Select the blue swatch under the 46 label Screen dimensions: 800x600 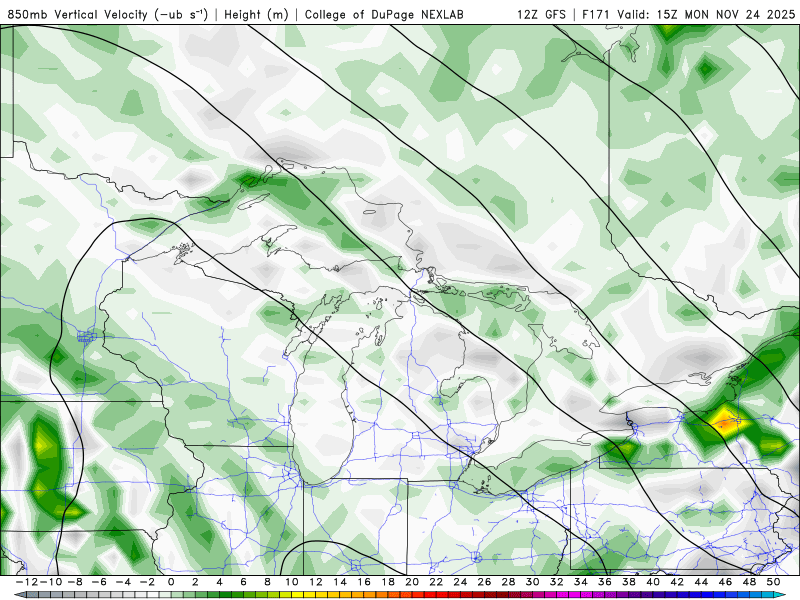click(731, 595)
